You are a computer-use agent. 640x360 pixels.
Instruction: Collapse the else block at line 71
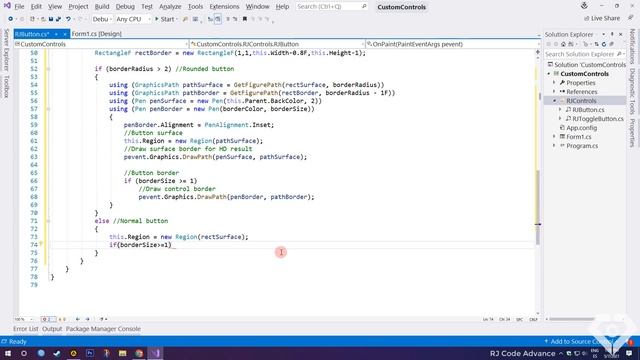(x=48, y=221)
